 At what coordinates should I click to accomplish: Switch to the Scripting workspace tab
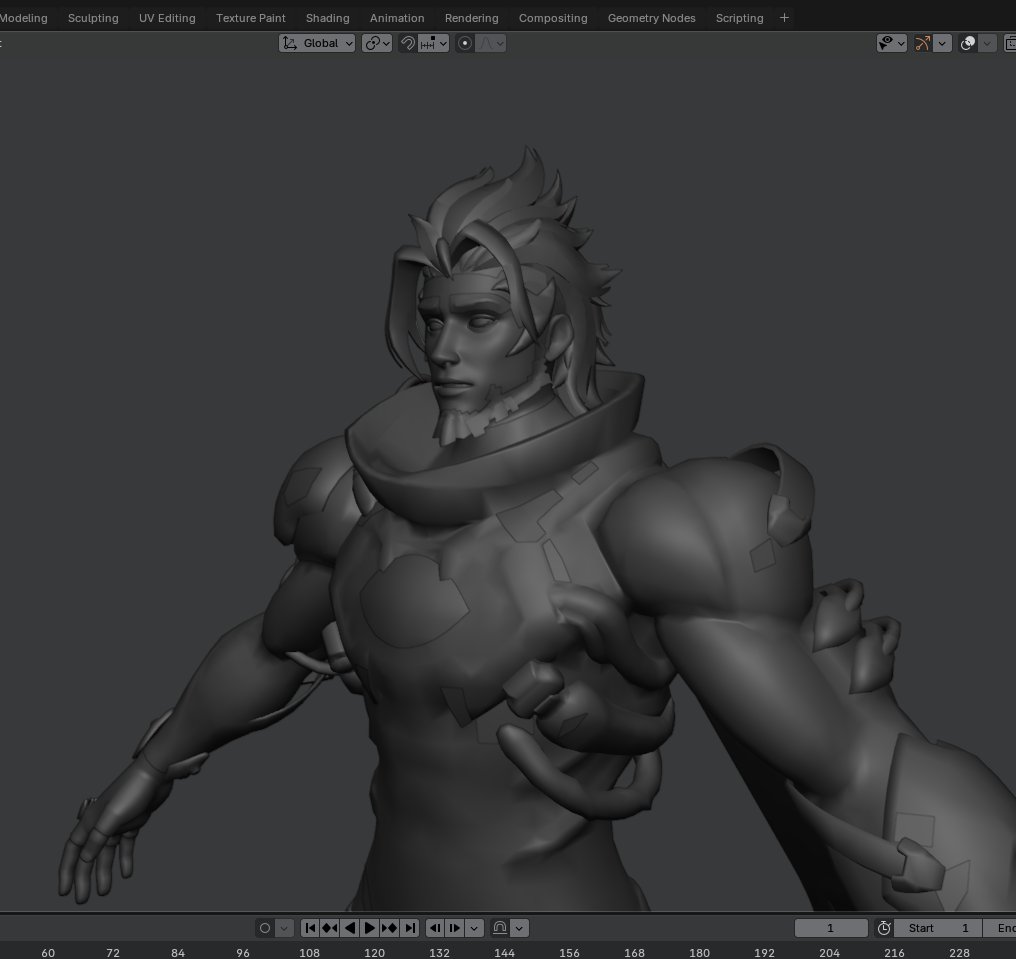point(739,18)
